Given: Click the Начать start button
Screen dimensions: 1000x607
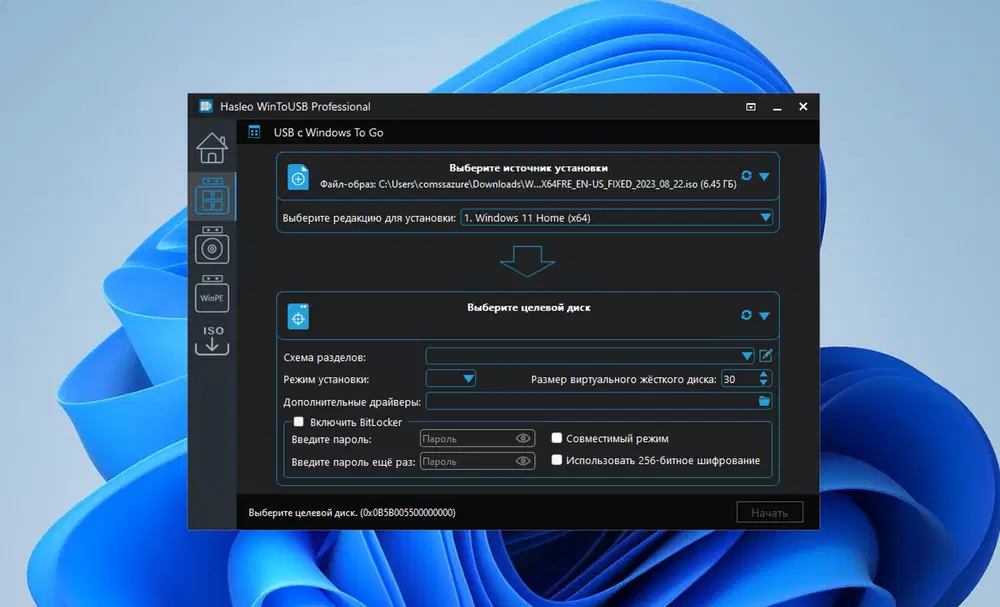Looking at the screenshot, I should (769, 513).
